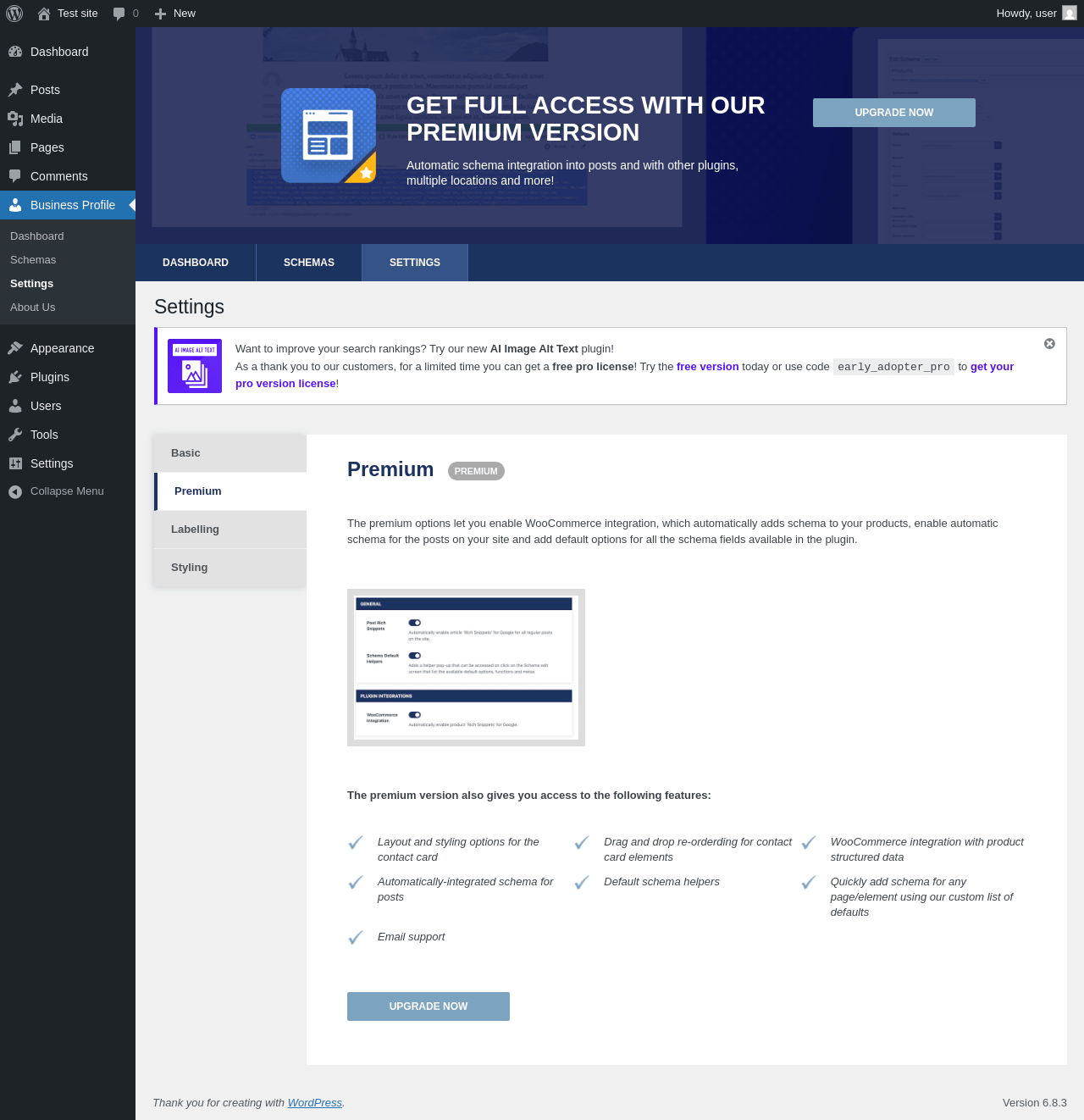This screenshot has width=1084, height=1120.
Task: Click the Media icon in sidebar
Action: (15, 119)
